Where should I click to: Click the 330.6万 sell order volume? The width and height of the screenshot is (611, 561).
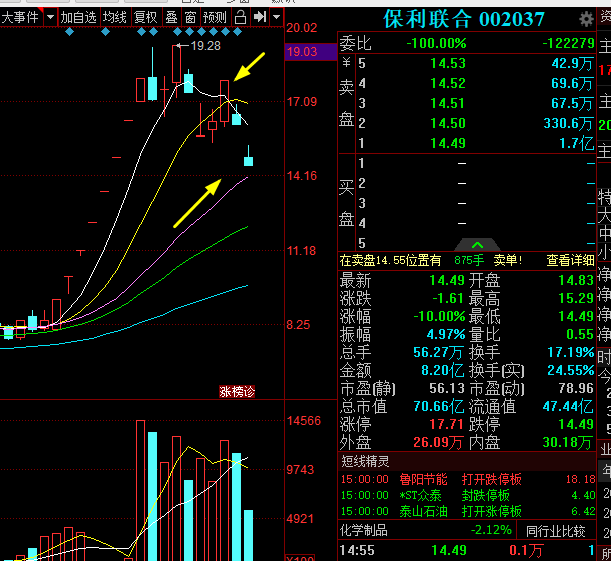click(569, 123)
